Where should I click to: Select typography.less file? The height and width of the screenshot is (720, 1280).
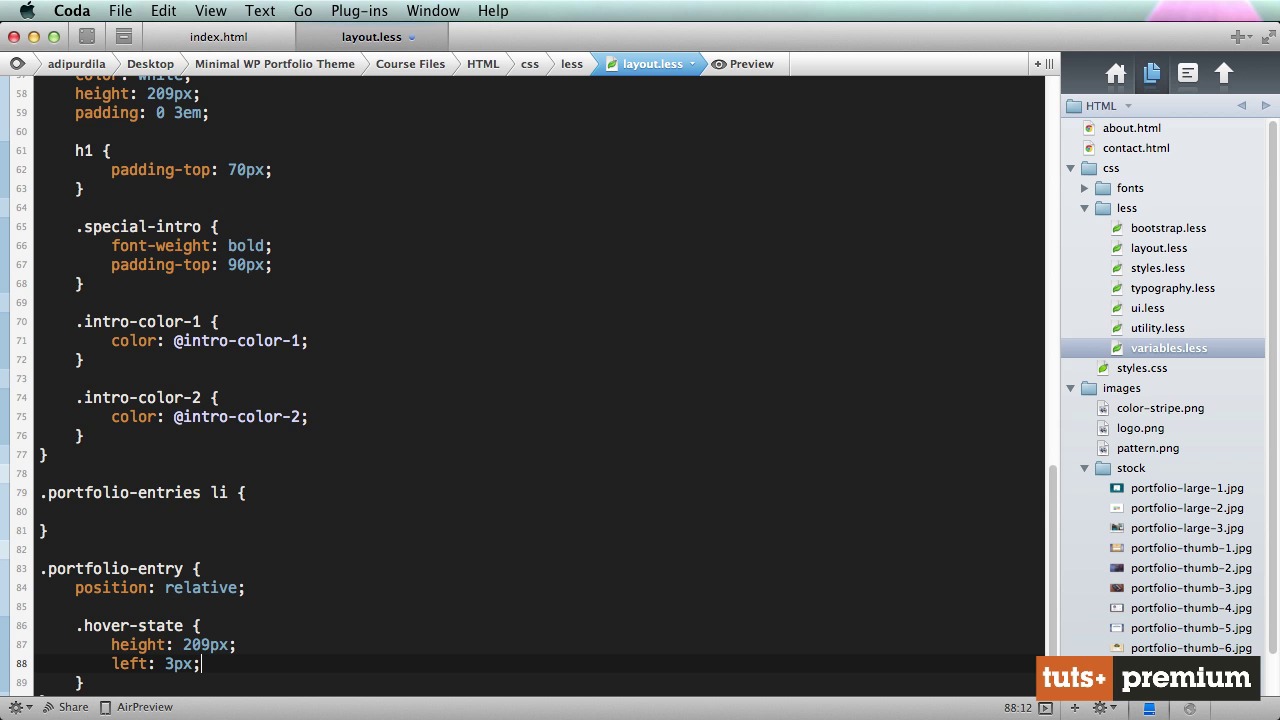point(1172,288)
